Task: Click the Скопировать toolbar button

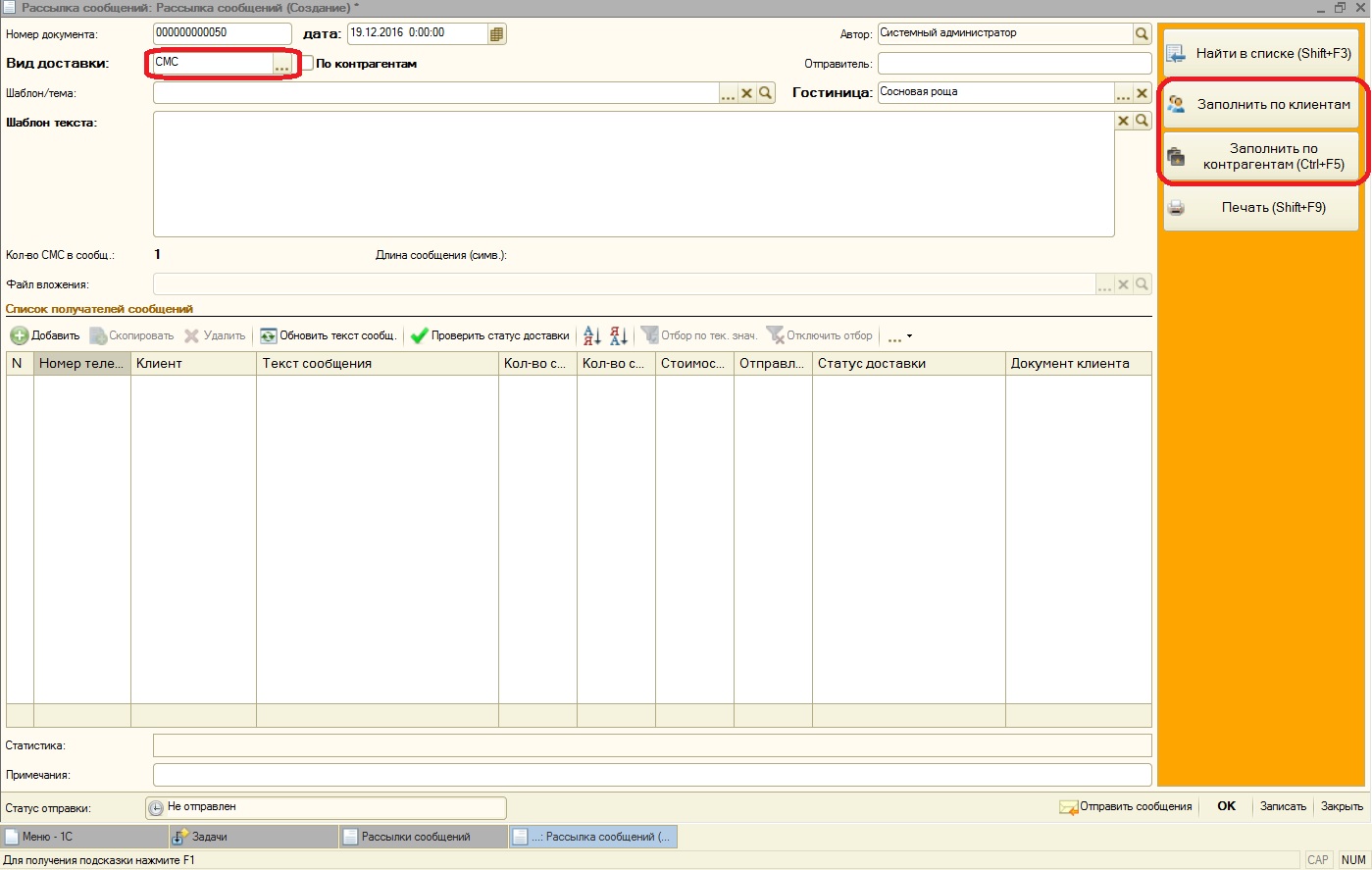Action: [132, 335]
